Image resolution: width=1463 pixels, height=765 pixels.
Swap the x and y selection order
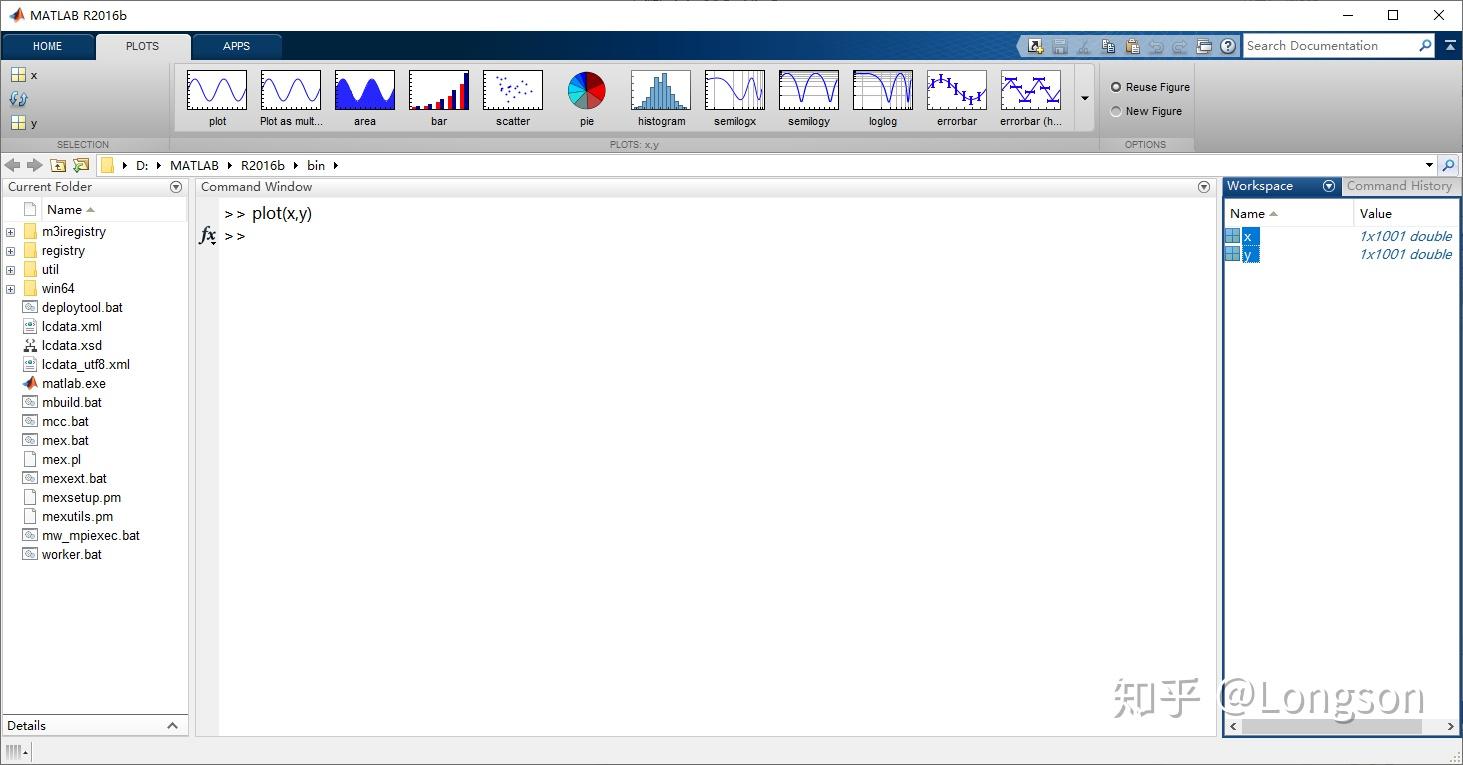(x=18, y=99)
